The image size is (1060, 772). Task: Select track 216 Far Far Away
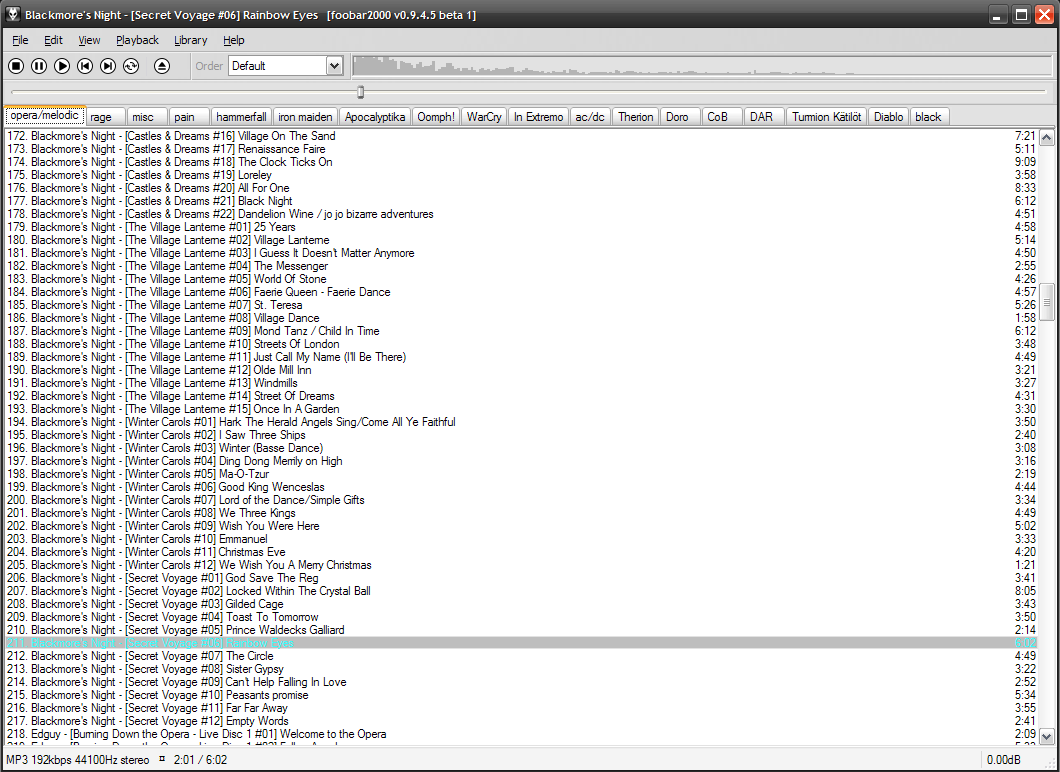click(521, 708)
